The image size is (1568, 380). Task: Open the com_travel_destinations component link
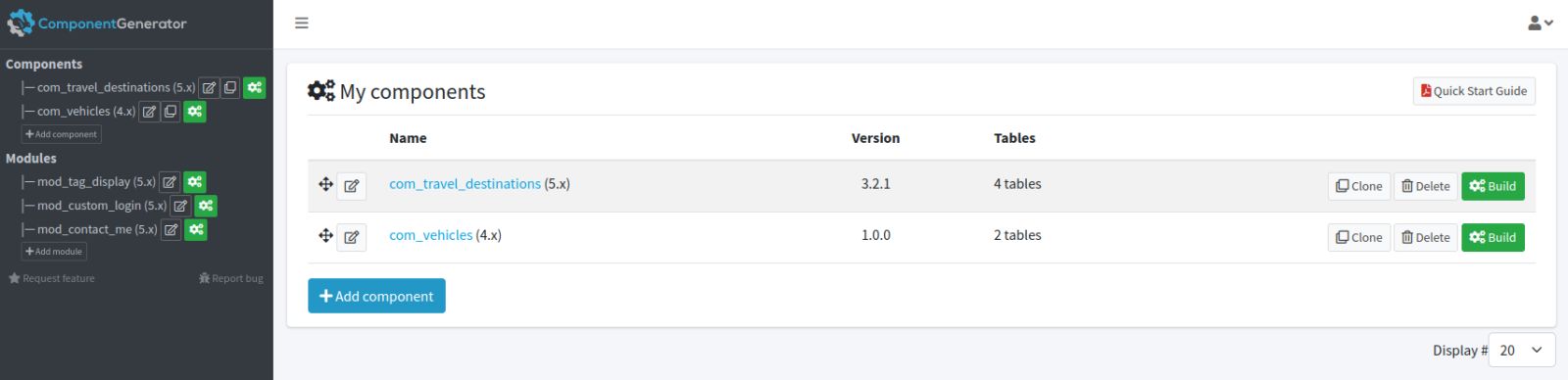pyautogui.click(x=465, y=184)
